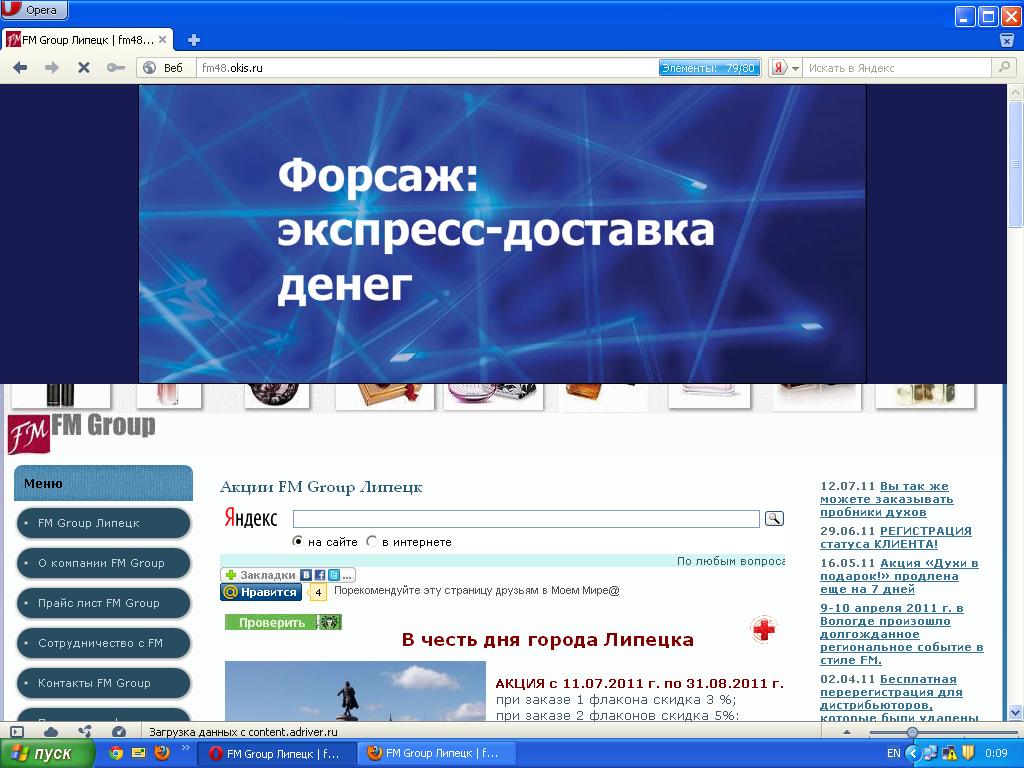Click the red cross icon near the headline
The width and height of the screenshot is (1024, 768).
(763, 629)
